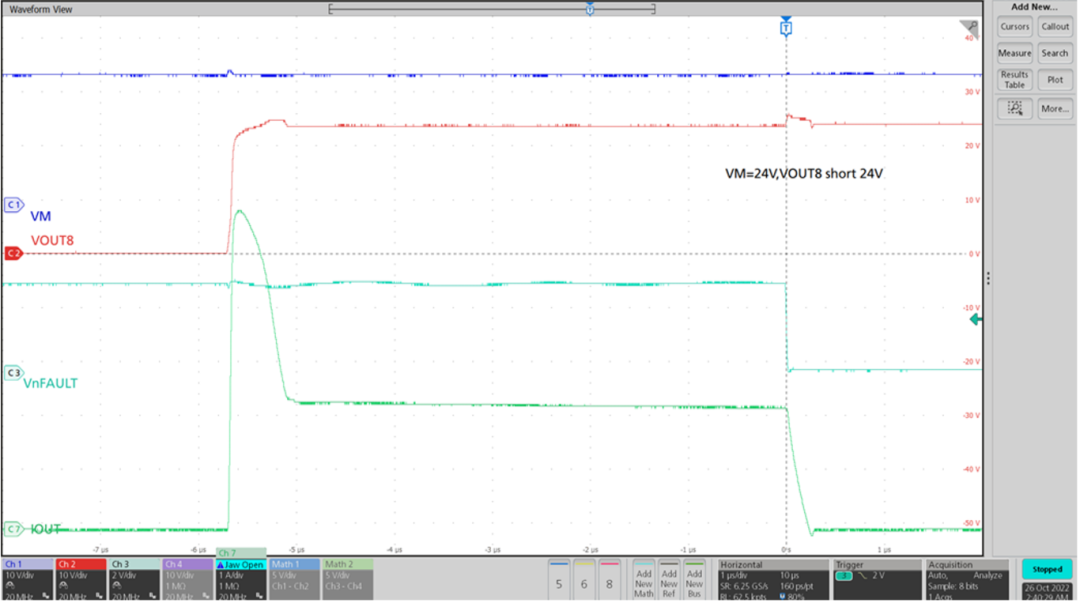The width and height of the screenshot is (1080, 603).
Task: Open the Horizontal settings badge
Action: [x=773, y=580]
